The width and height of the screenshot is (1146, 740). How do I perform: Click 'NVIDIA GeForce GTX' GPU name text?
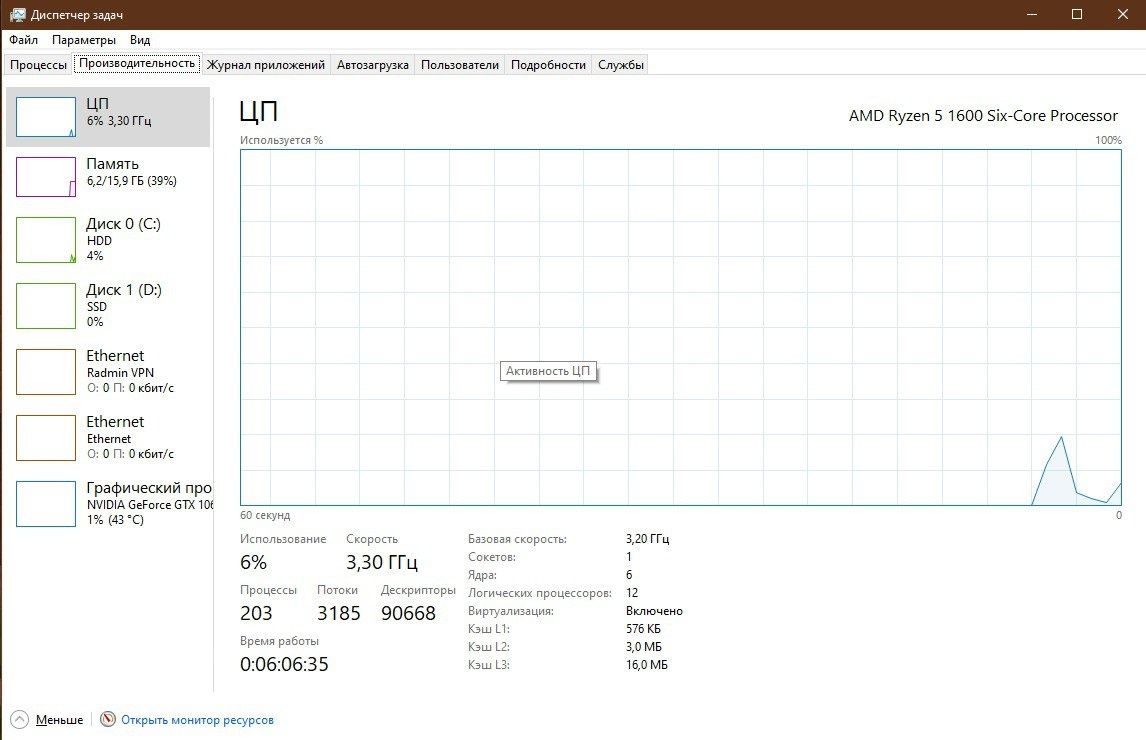(x=150, y=505)
